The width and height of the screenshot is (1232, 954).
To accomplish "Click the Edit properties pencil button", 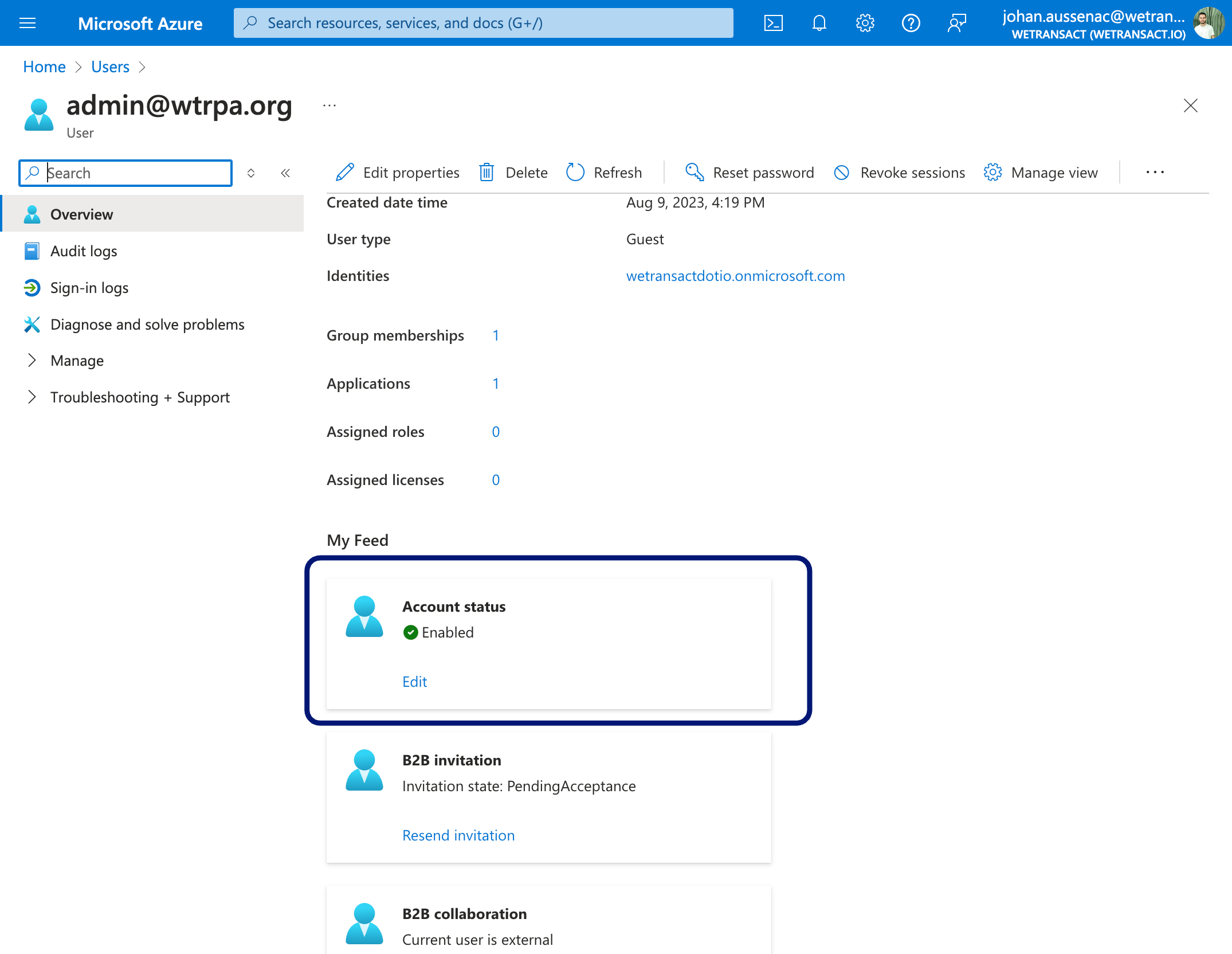I will [398, 173].
